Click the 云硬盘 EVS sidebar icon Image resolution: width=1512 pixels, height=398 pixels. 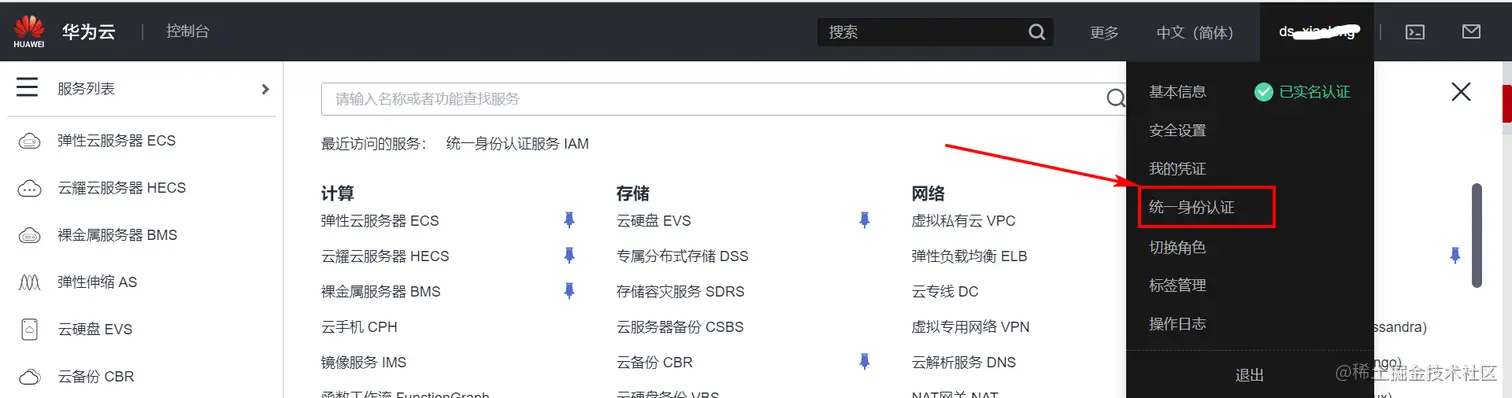point(30,329)
